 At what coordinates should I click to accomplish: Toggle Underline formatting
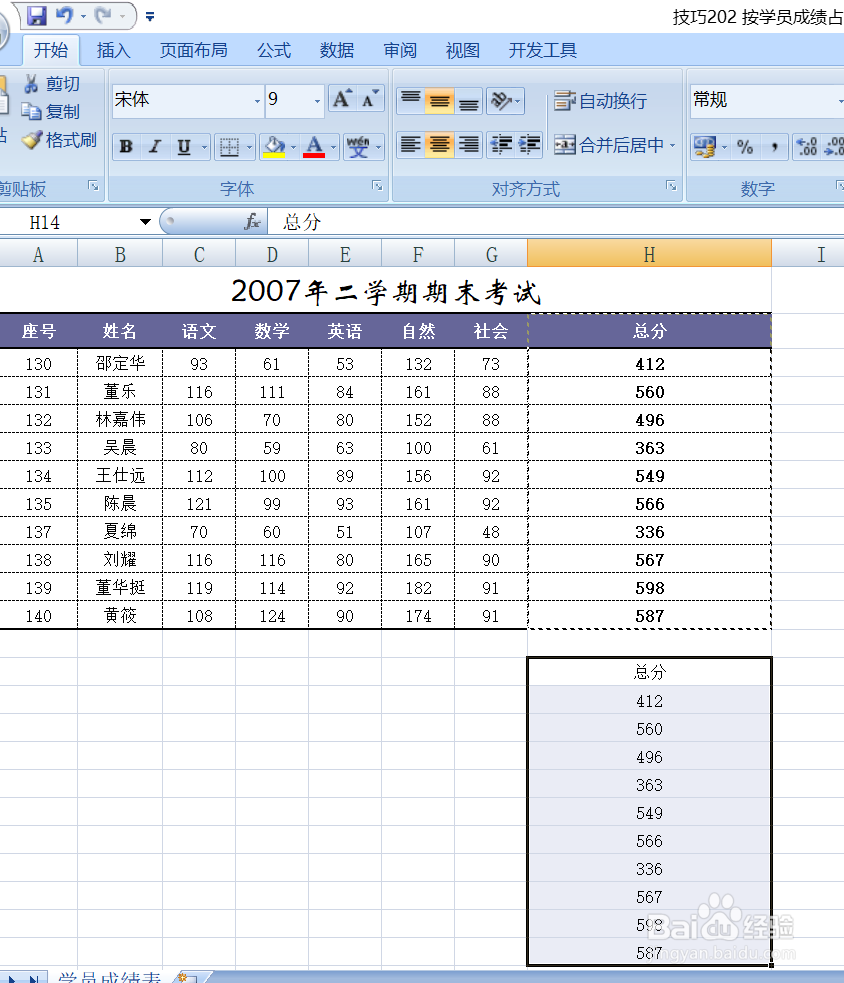184,147
